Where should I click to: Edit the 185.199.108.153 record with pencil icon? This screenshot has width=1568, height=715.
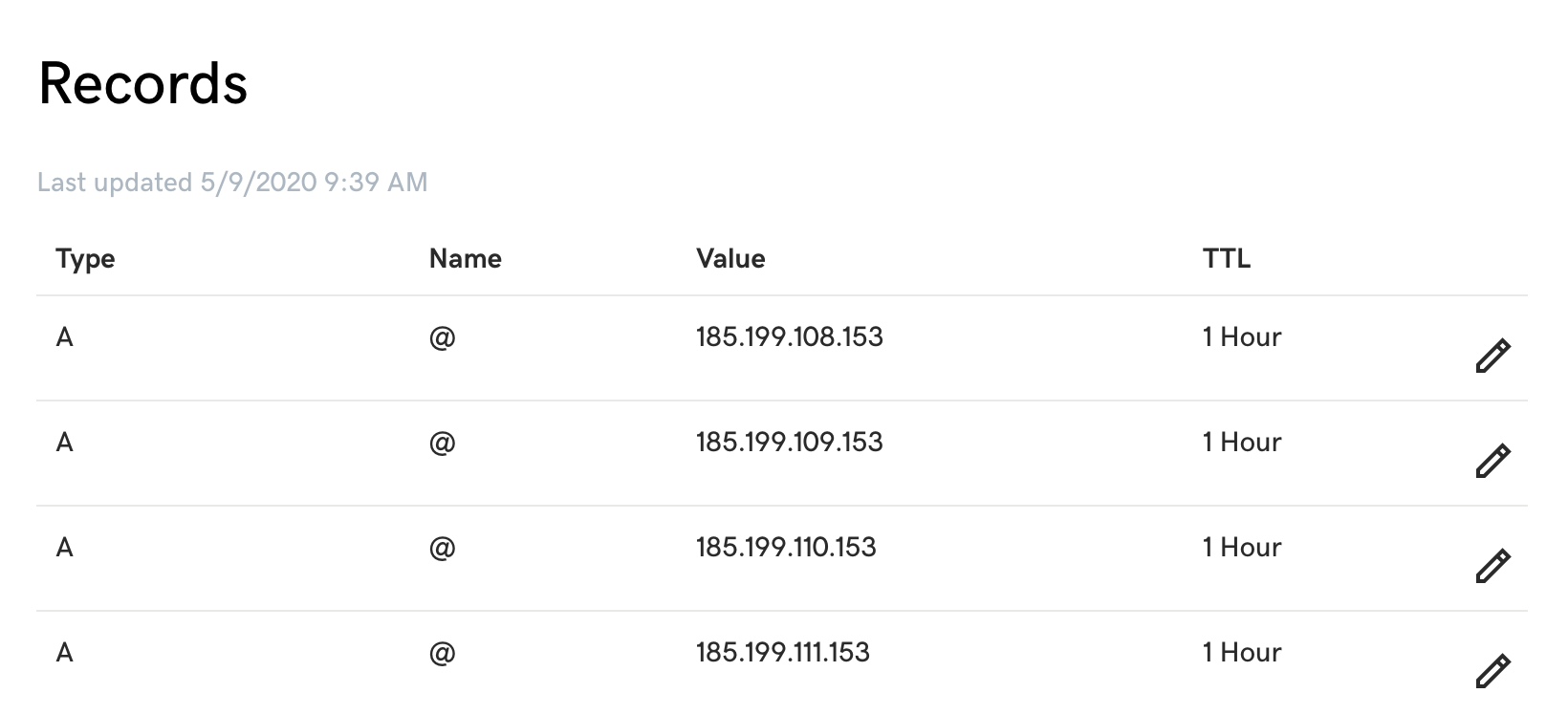(1492, 356)
